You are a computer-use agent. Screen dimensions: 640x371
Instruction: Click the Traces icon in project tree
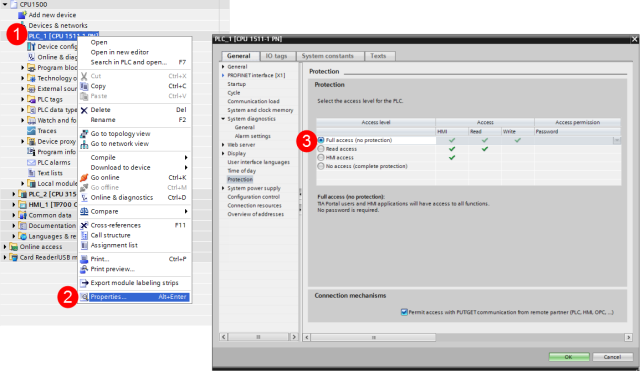(31, 131)
